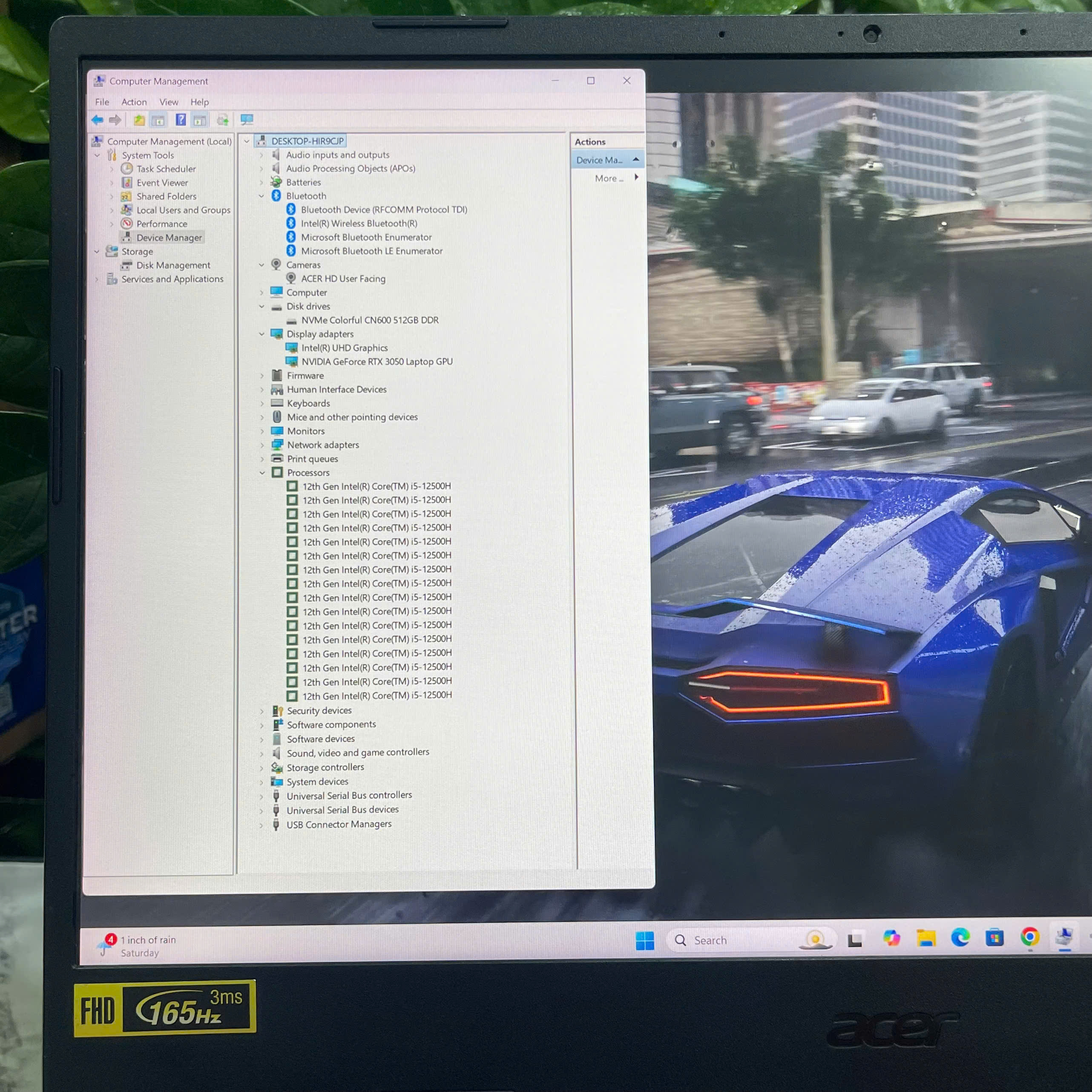Open Microsoft Edge from the taskbar
This screenshot has height=1092, width=1092.
(960, 938)
